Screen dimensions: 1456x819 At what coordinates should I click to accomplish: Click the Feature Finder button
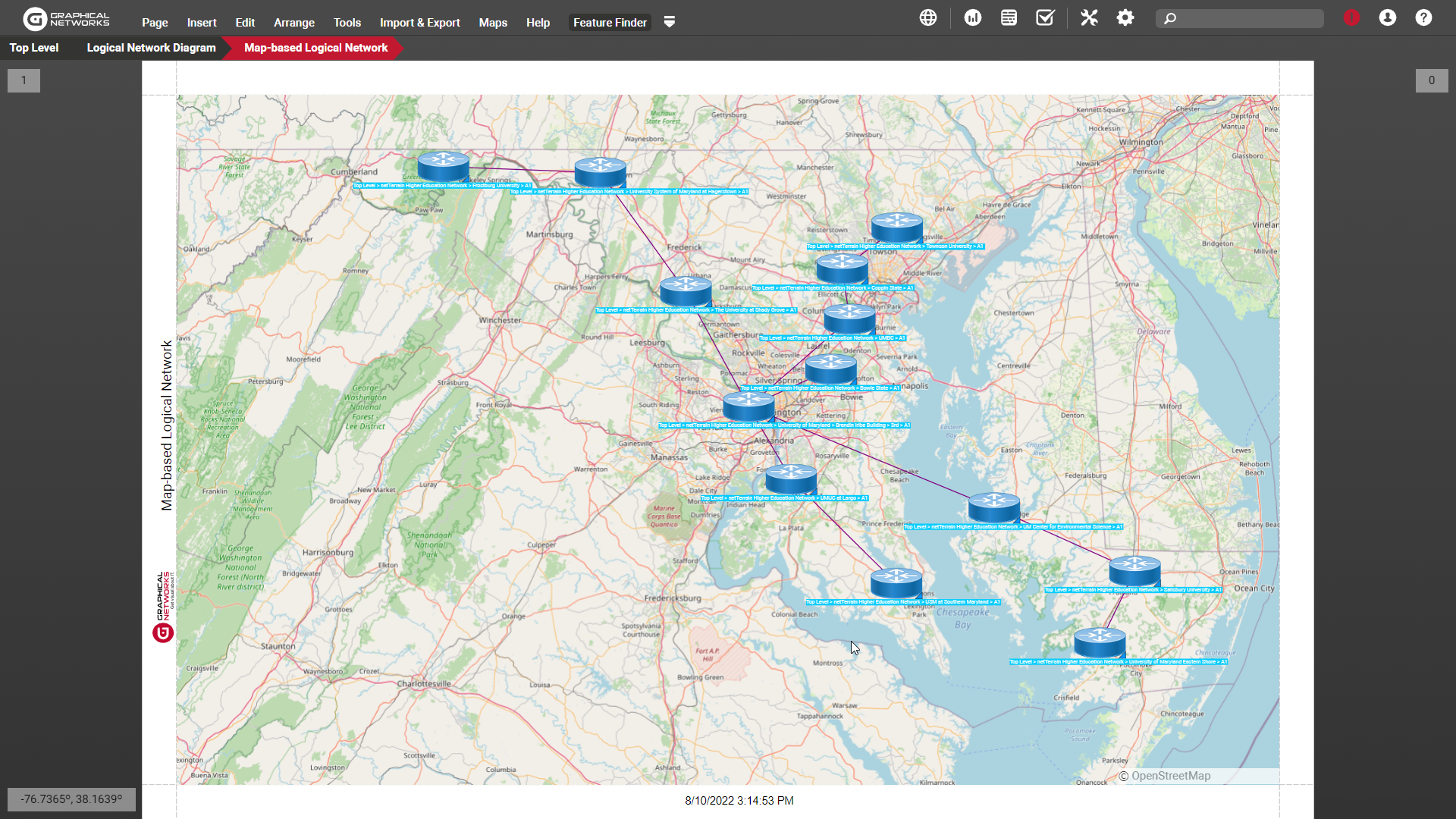point(610,23)
